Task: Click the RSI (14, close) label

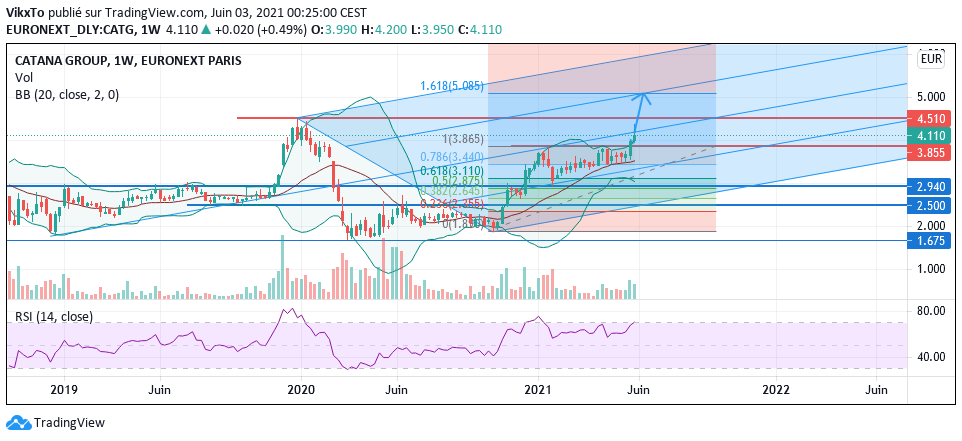Action: (54, 317)
